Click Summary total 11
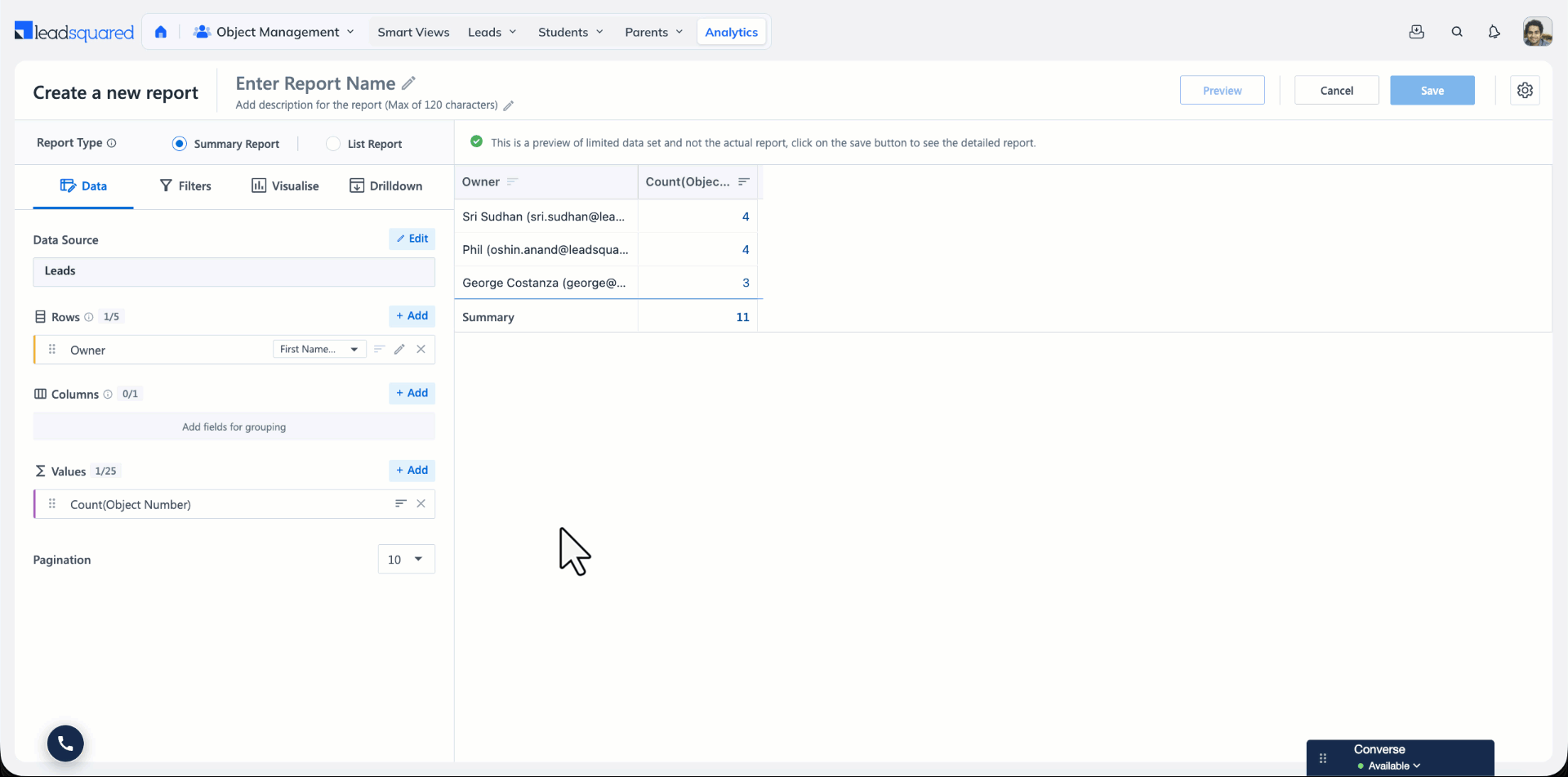 click(742, 317)
